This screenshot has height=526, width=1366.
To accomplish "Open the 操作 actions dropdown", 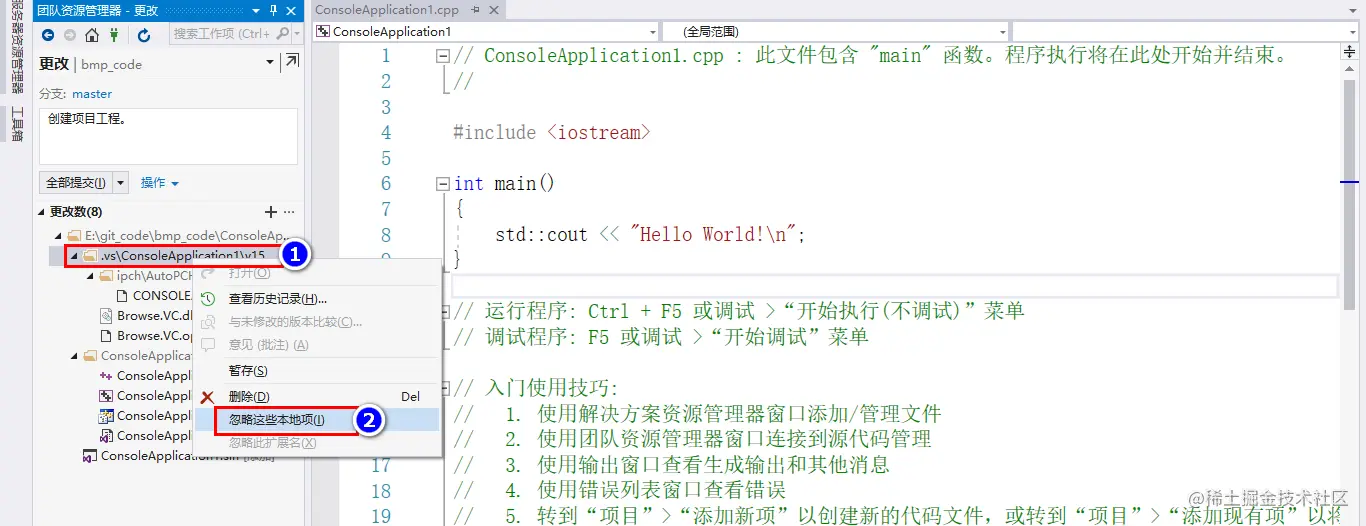I will [x=160, y=183].
